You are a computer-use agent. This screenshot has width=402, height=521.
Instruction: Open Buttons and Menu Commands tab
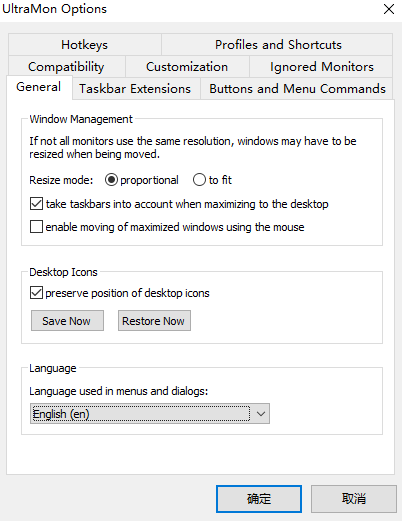click(x=297, y=89)
